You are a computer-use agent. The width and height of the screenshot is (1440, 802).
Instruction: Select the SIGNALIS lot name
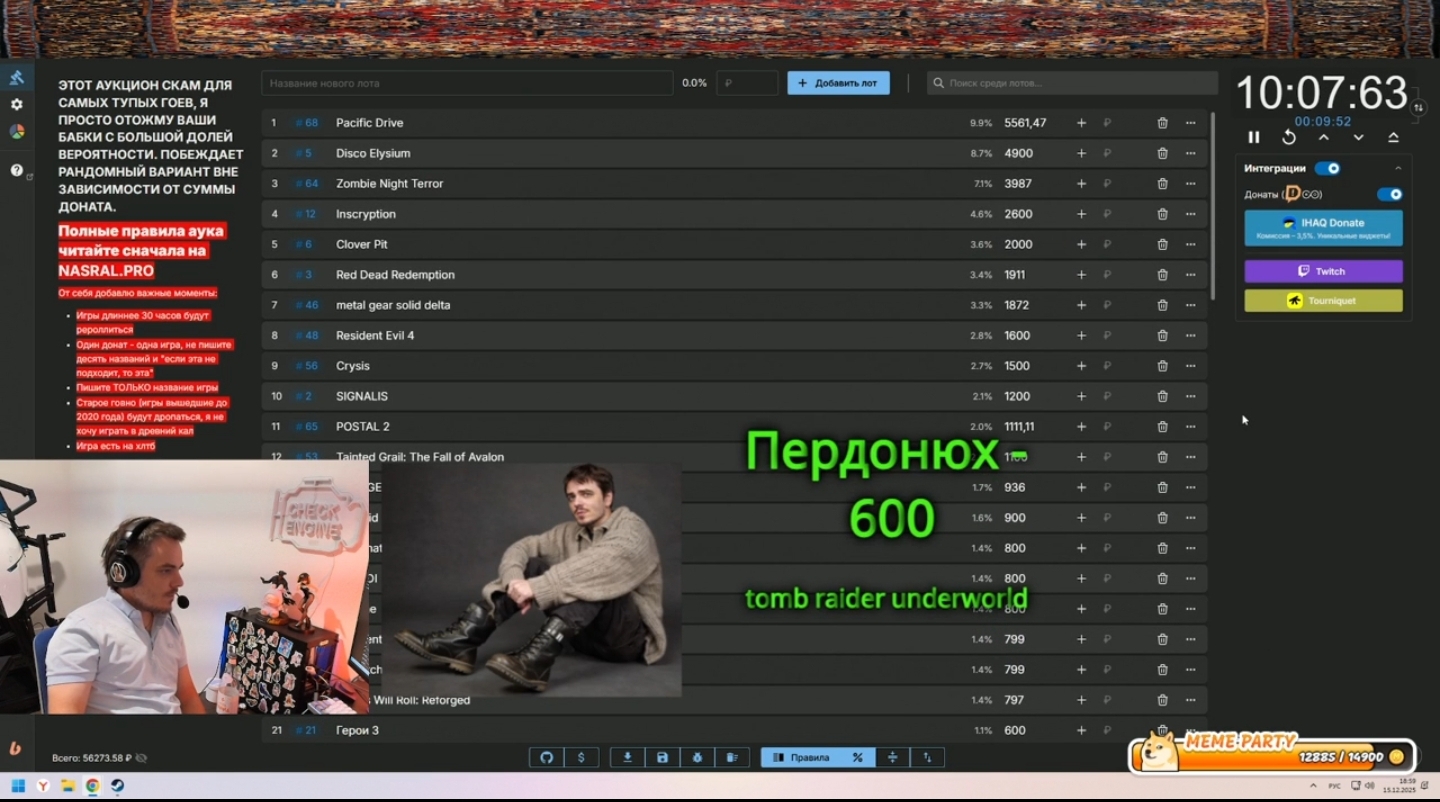click(x=362, y=396)
